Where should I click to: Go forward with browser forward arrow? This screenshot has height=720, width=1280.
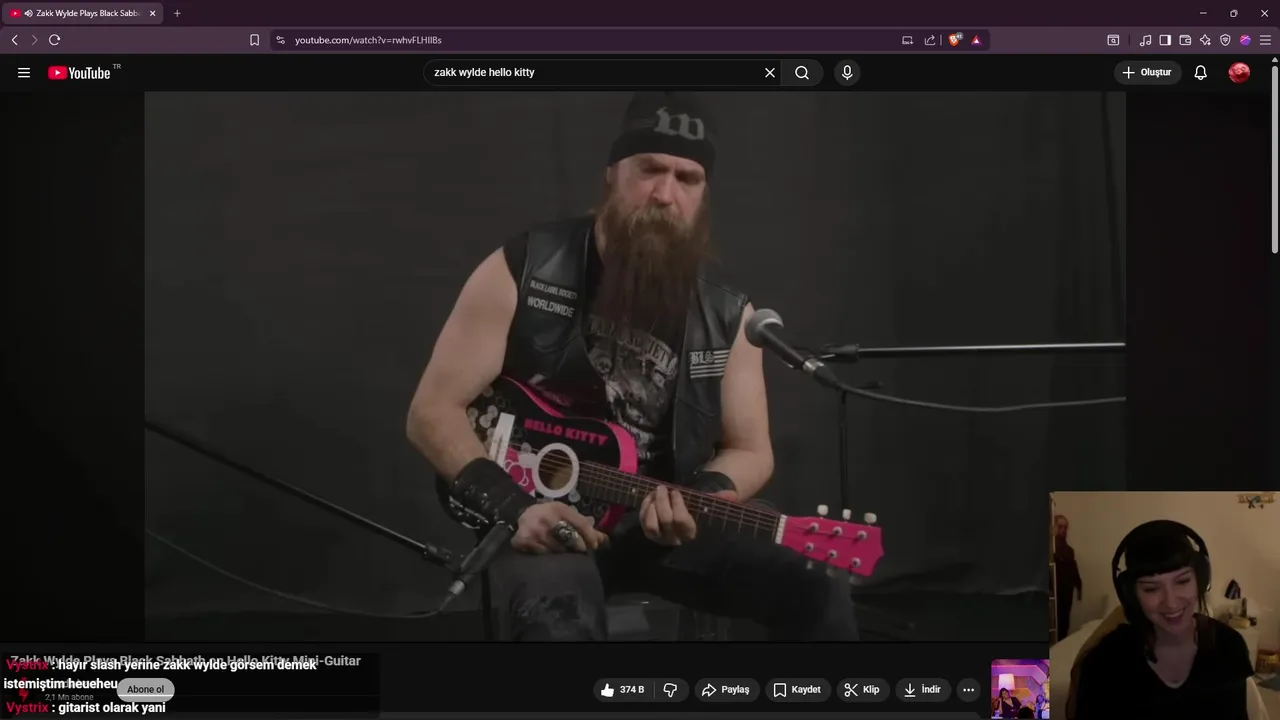34,40
